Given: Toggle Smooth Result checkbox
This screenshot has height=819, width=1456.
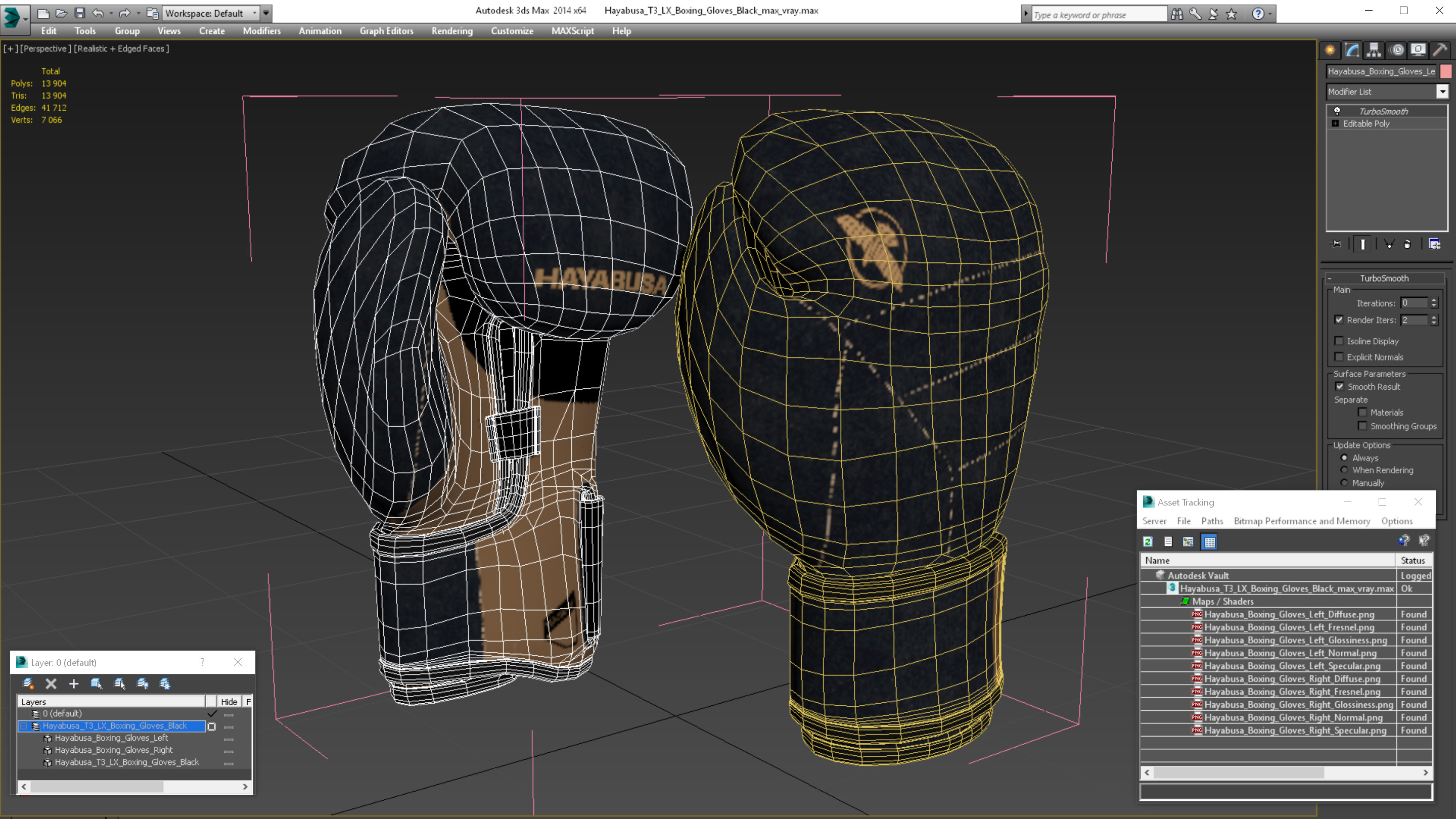Looking at the screenshot, I should [1340, 387].
